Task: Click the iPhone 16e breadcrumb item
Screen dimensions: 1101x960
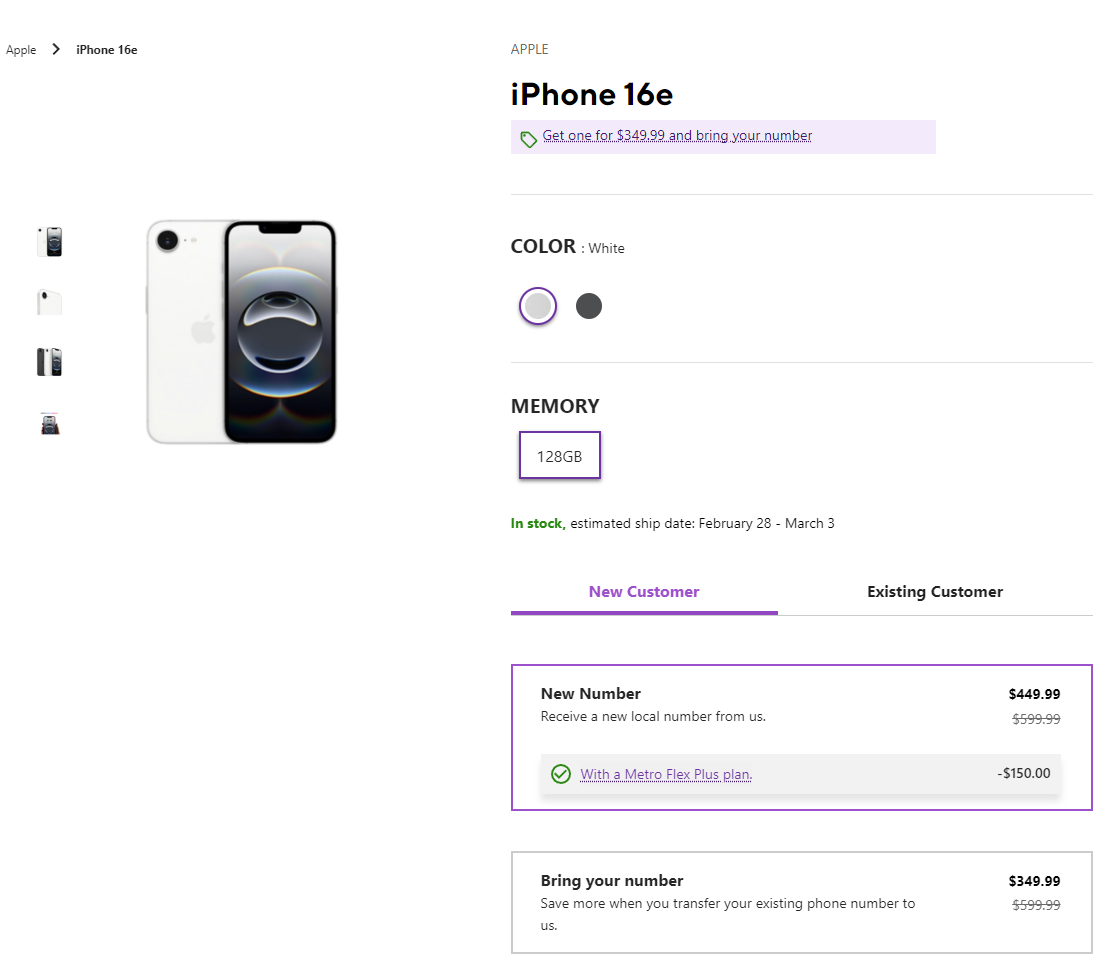Action: pyautogui.click(x=107, y=50)
